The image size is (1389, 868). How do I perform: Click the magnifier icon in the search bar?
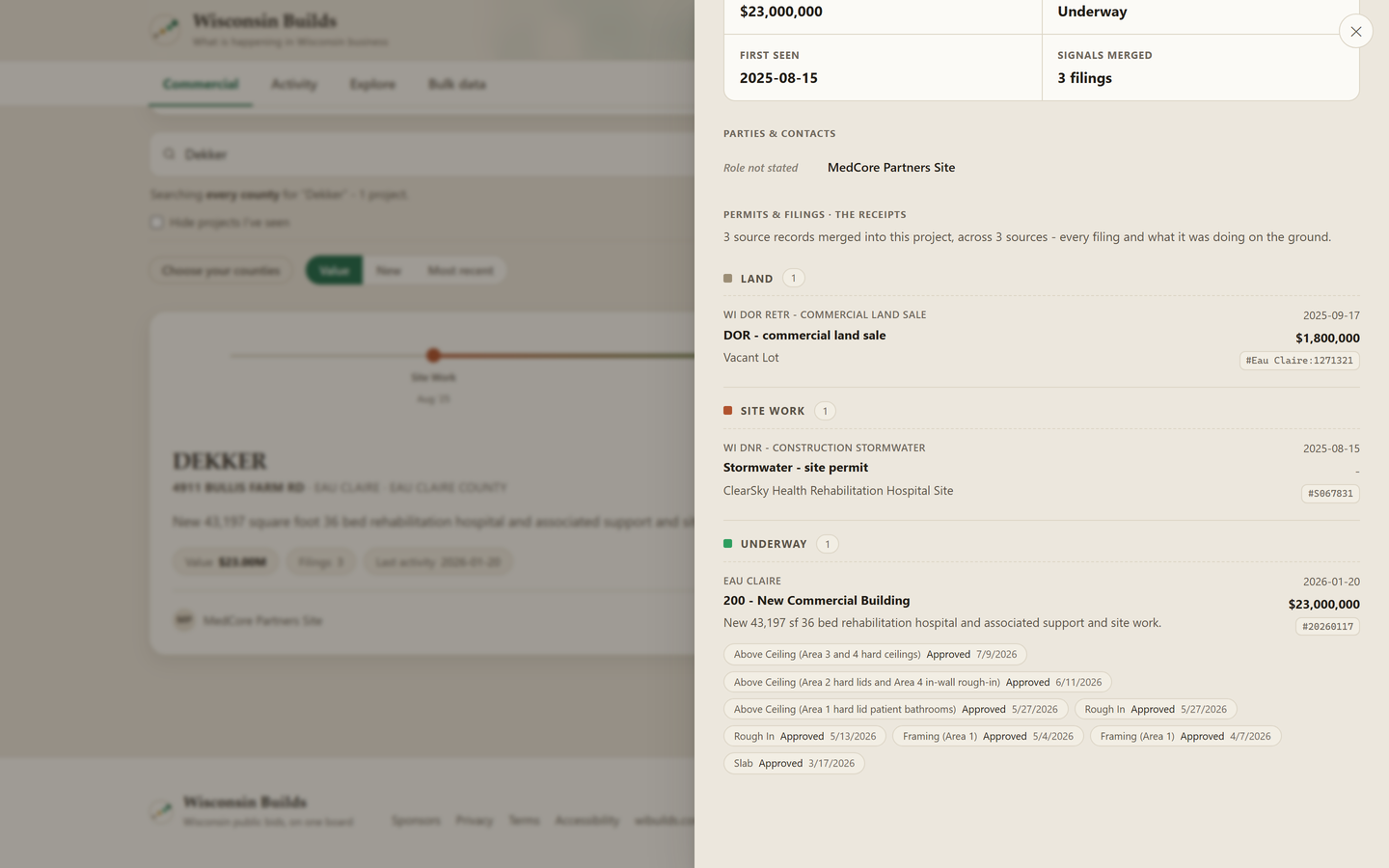[x=170, y=154]
